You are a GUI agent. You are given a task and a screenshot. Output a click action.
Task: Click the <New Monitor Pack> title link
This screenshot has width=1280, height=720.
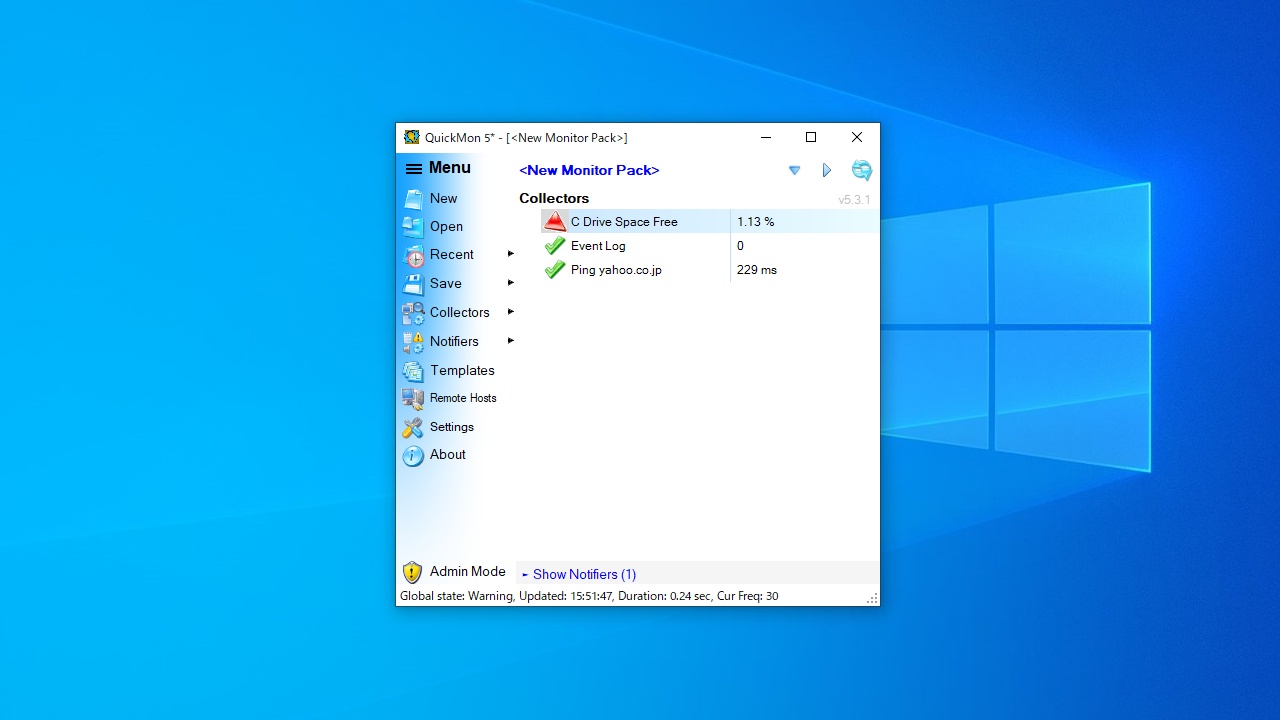(x=589, y=170)
